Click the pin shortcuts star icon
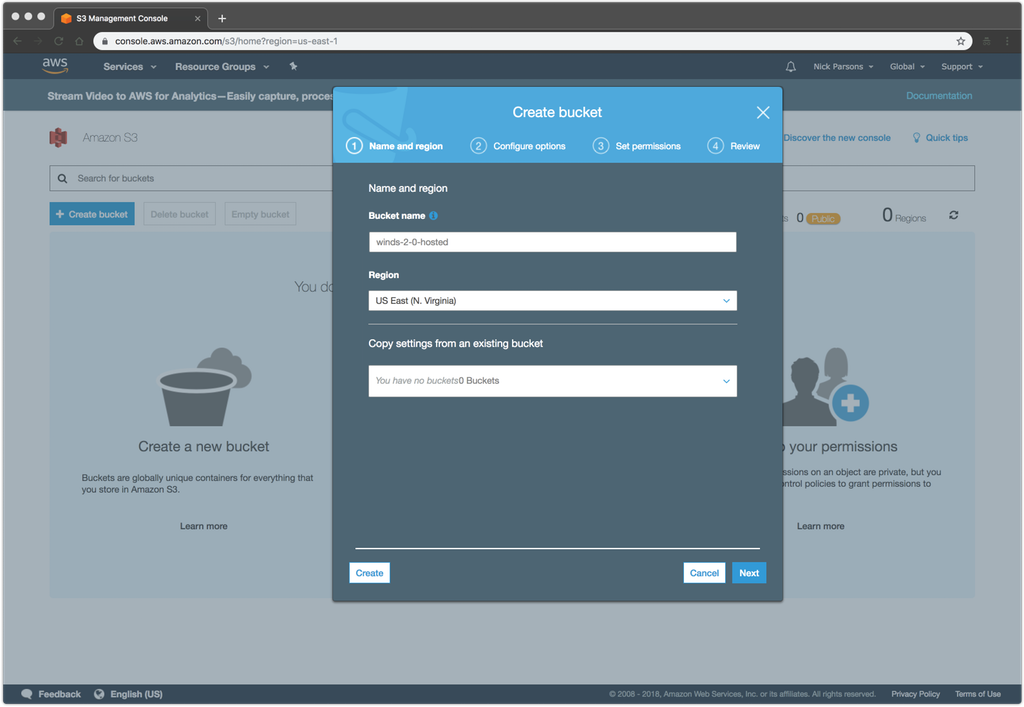 293,66
